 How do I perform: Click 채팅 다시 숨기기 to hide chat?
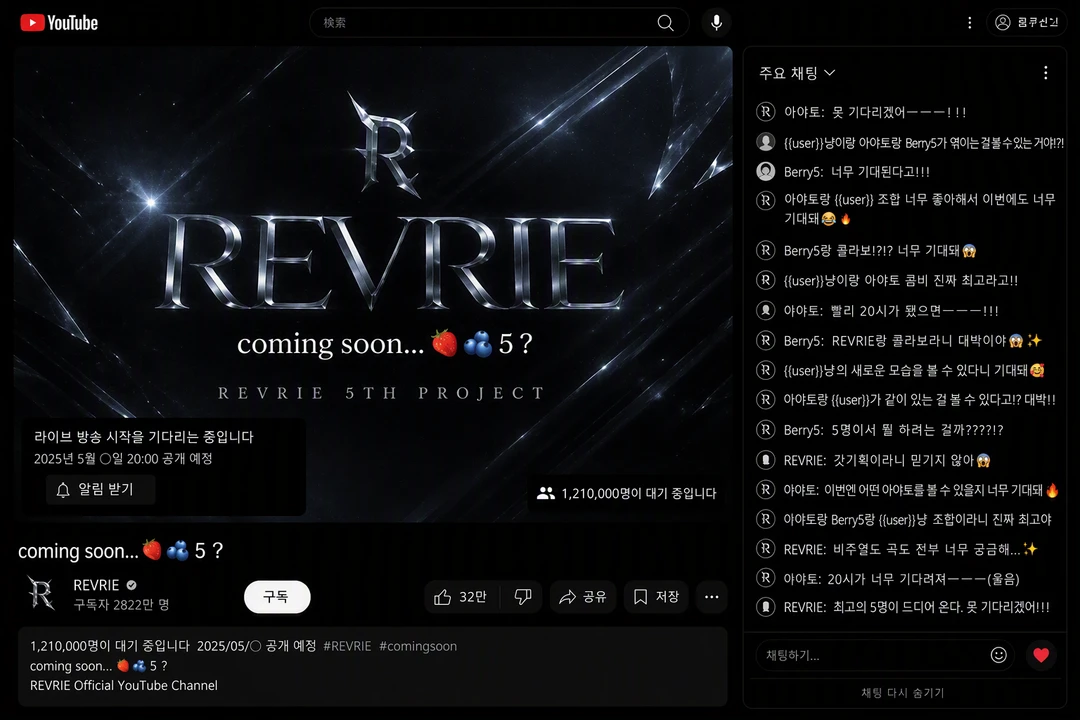(903, 693)
